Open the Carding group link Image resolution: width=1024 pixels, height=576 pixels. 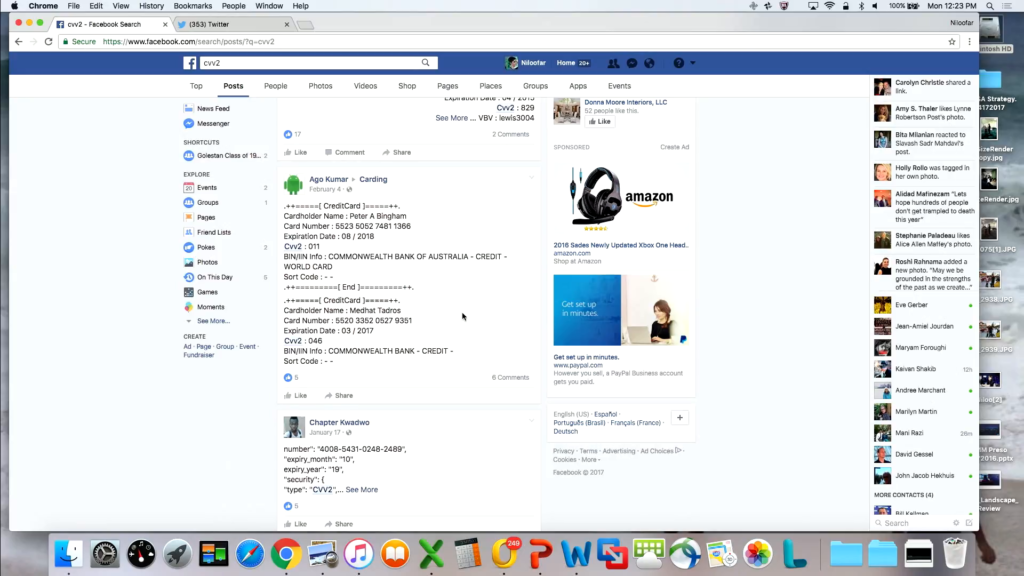tap(373, 180)
